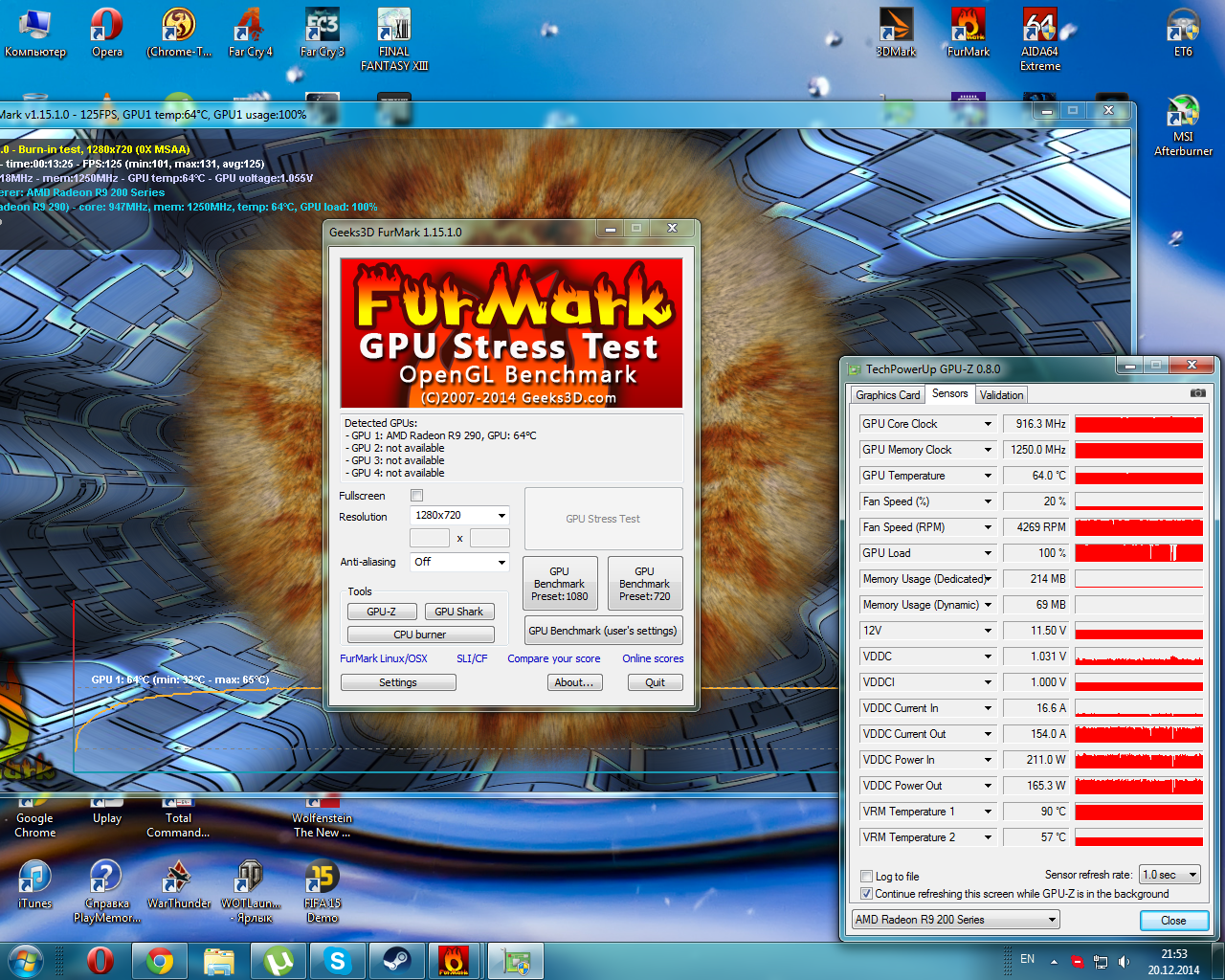Run GPU Benchmark Preset:1080
Image resolution: width=1225 pixels, height=980 pixels.
click(x=560, y=584)
